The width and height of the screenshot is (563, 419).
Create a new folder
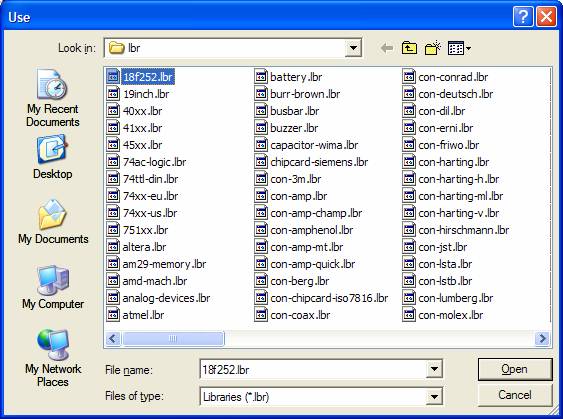click(433, 48)
